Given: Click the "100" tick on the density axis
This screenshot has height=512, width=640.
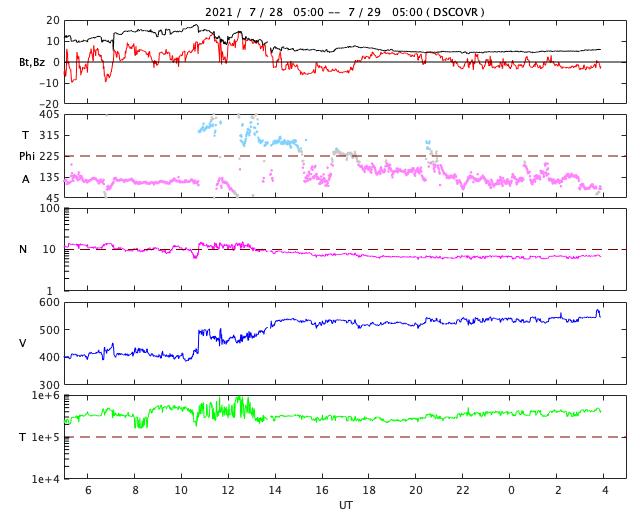Looking at the screenshot, I should pyautogui.click(x=49, y=208).
